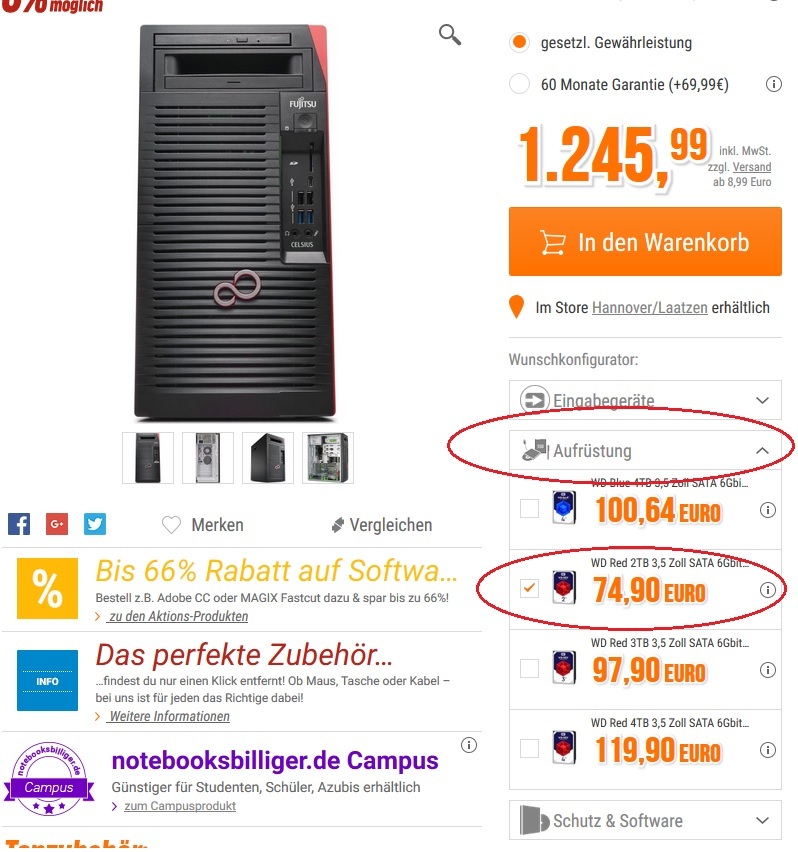Select gesetzl. Gewährleistung radio option

[x=519, y=42]
